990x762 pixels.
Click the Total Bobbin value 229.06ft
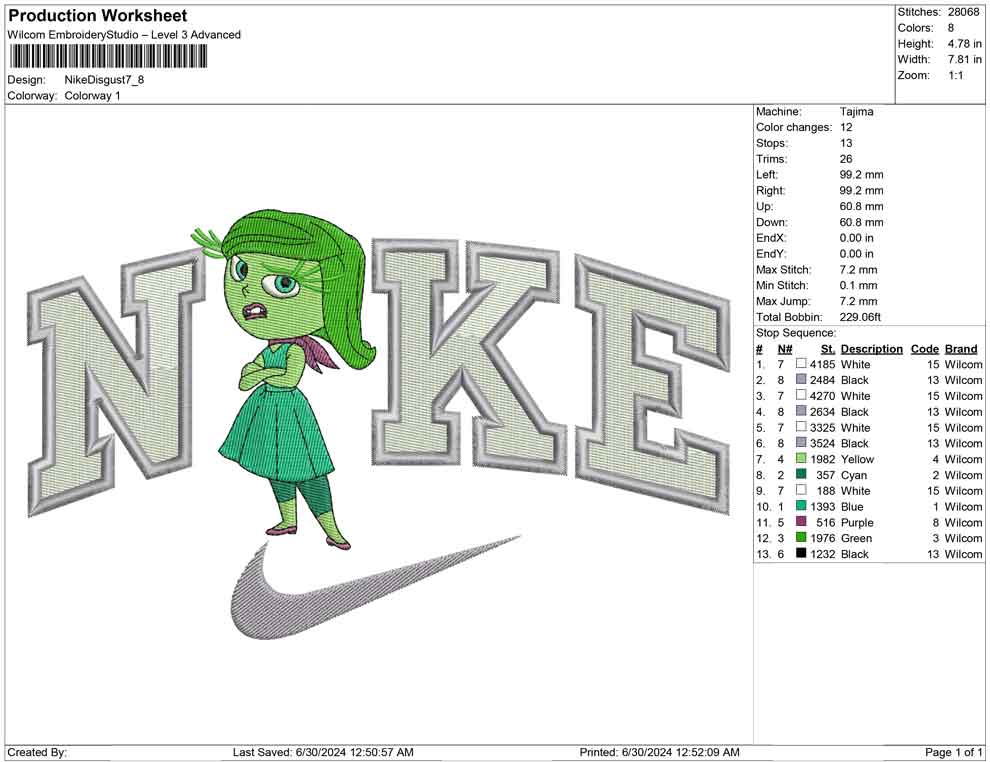pyautogui.click(x=860, y=317)
